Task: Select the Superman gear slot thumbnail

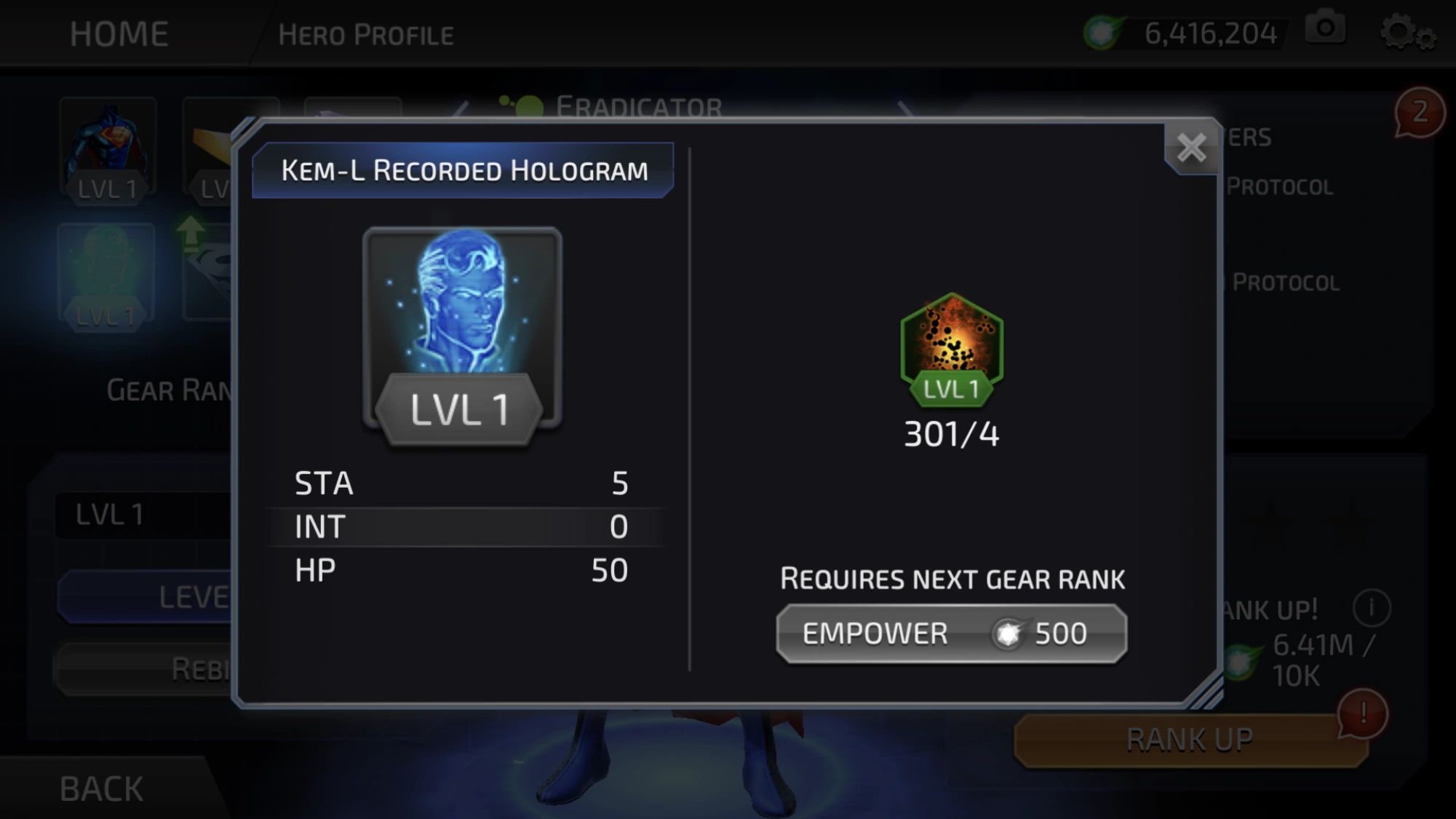Action: (x=108, y=151)
